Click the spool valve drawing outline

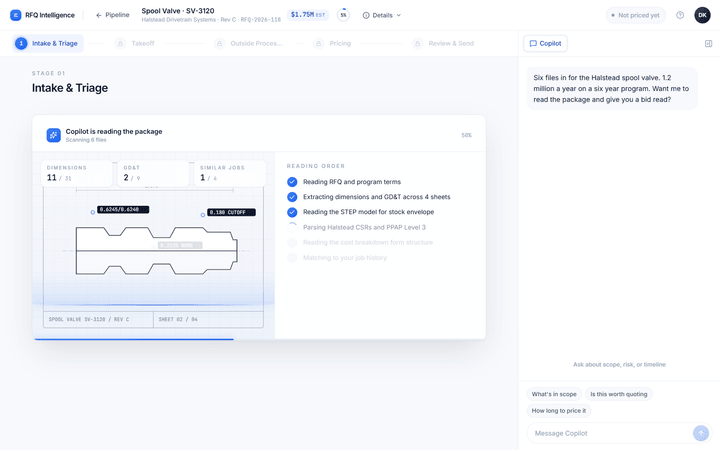pyautogui.click(x=157, y=251)
